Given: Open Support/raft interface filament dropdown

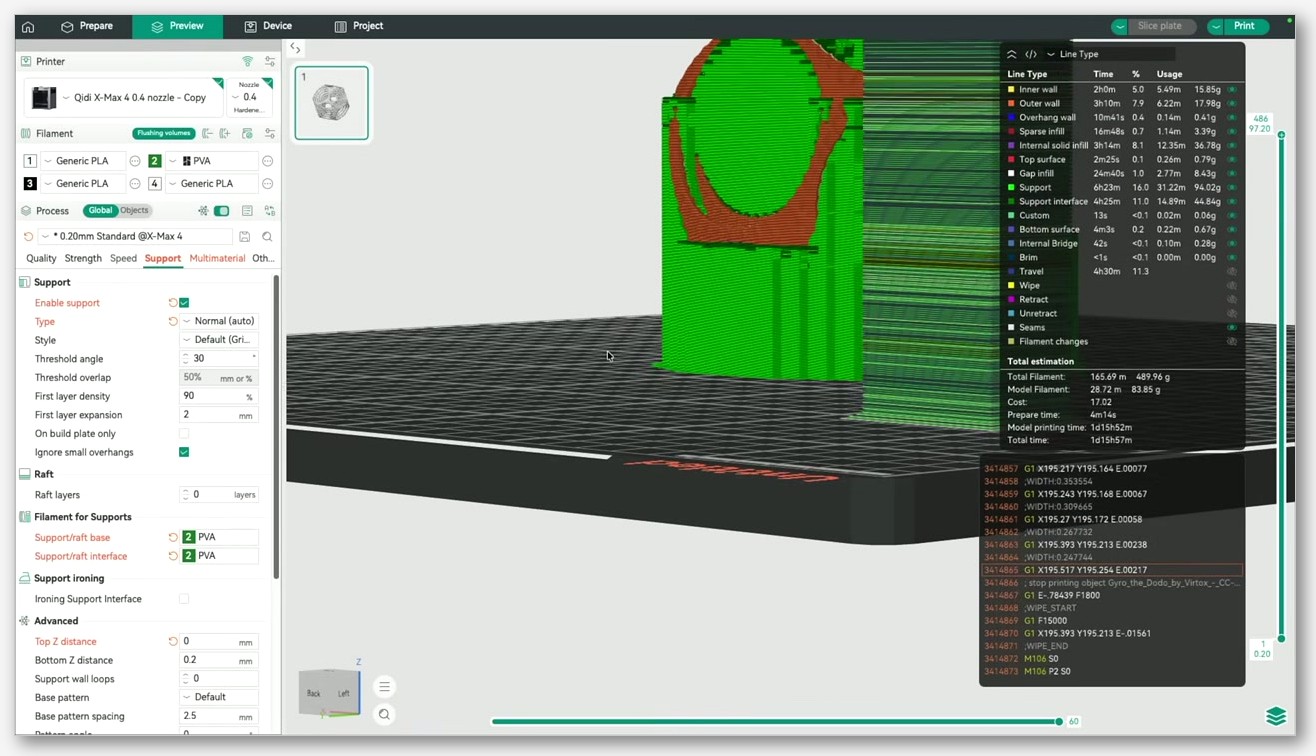Looking at the screenshot, I should [x=219, y=556].
